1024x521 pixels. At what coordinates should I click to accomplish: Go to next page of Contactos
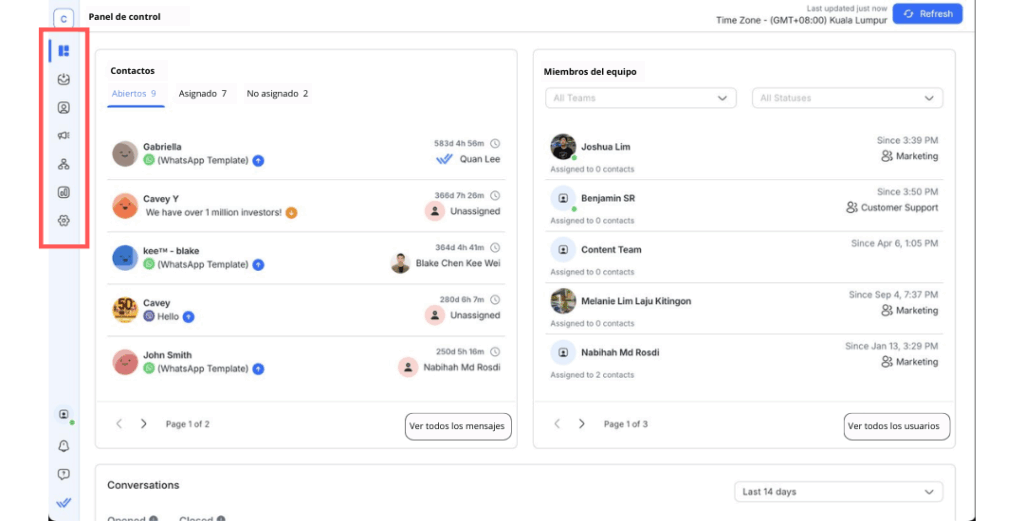tap(144, 424)
